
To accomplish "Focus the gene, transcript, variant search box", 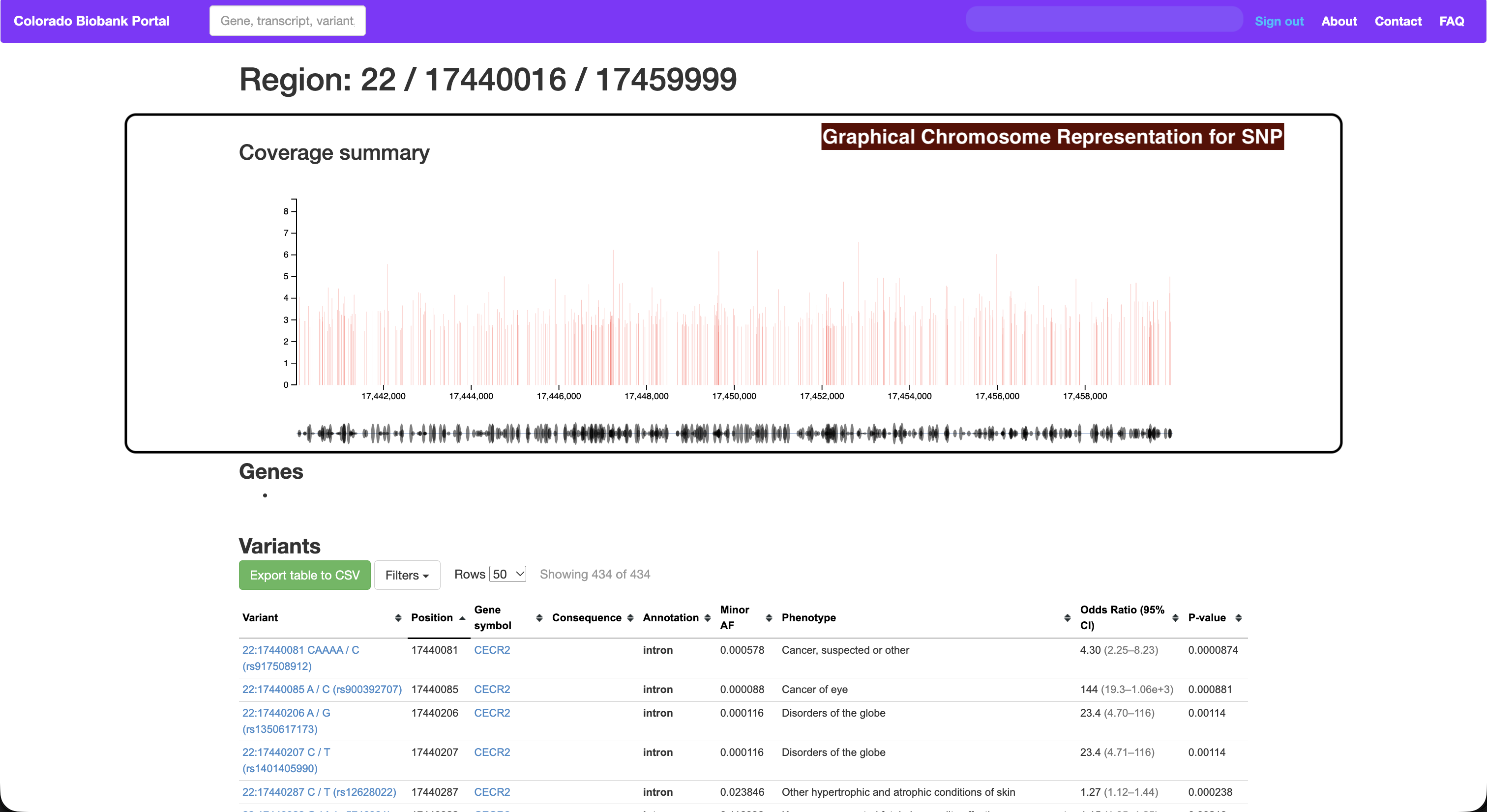I will click(287, 21).
